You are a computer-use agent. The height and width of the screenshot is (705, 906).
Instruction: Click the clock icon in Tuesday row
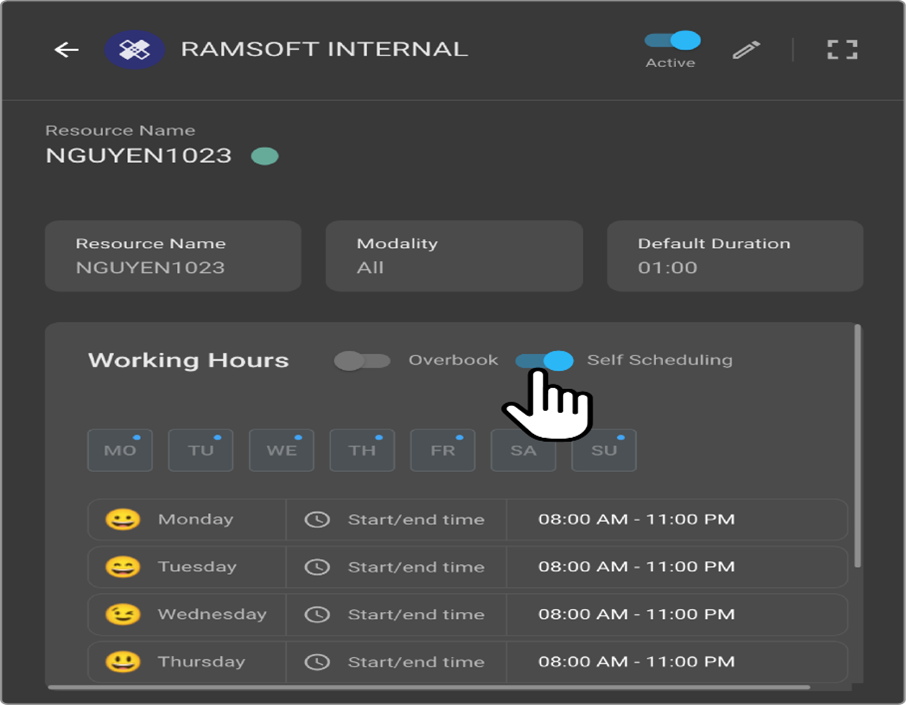[x=317, y=567]
